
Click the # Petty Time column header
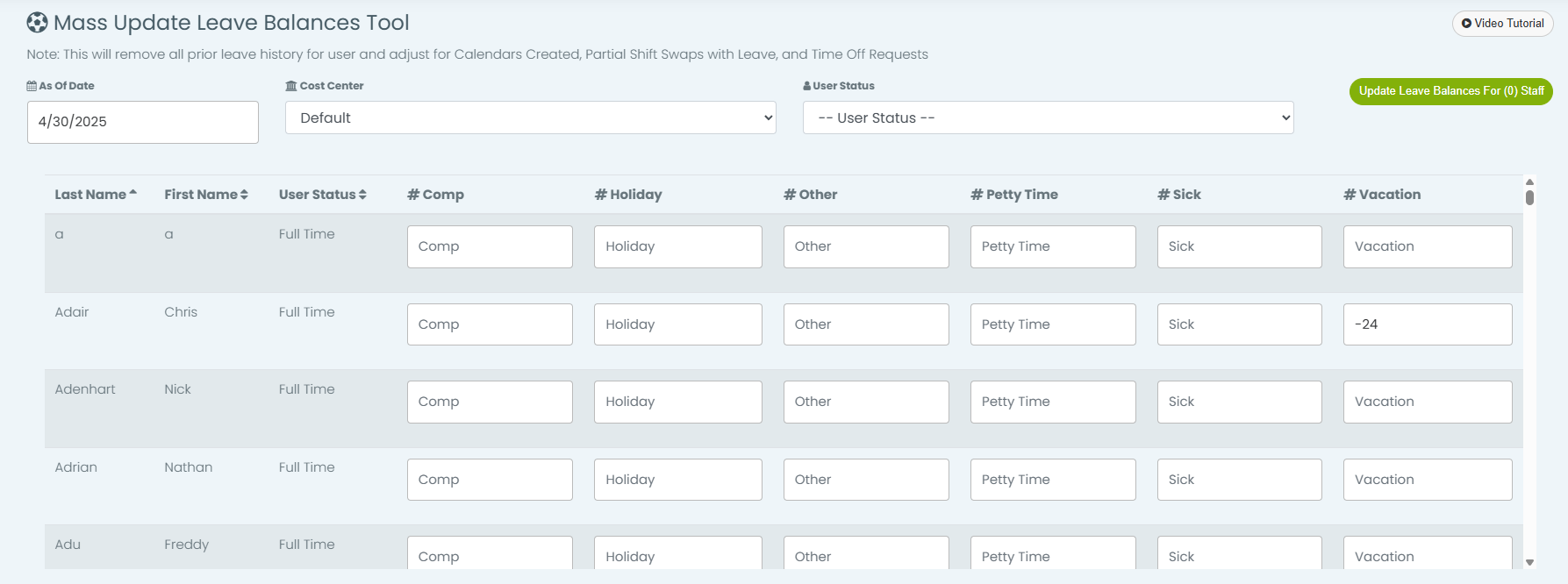tap(1014, 195)
